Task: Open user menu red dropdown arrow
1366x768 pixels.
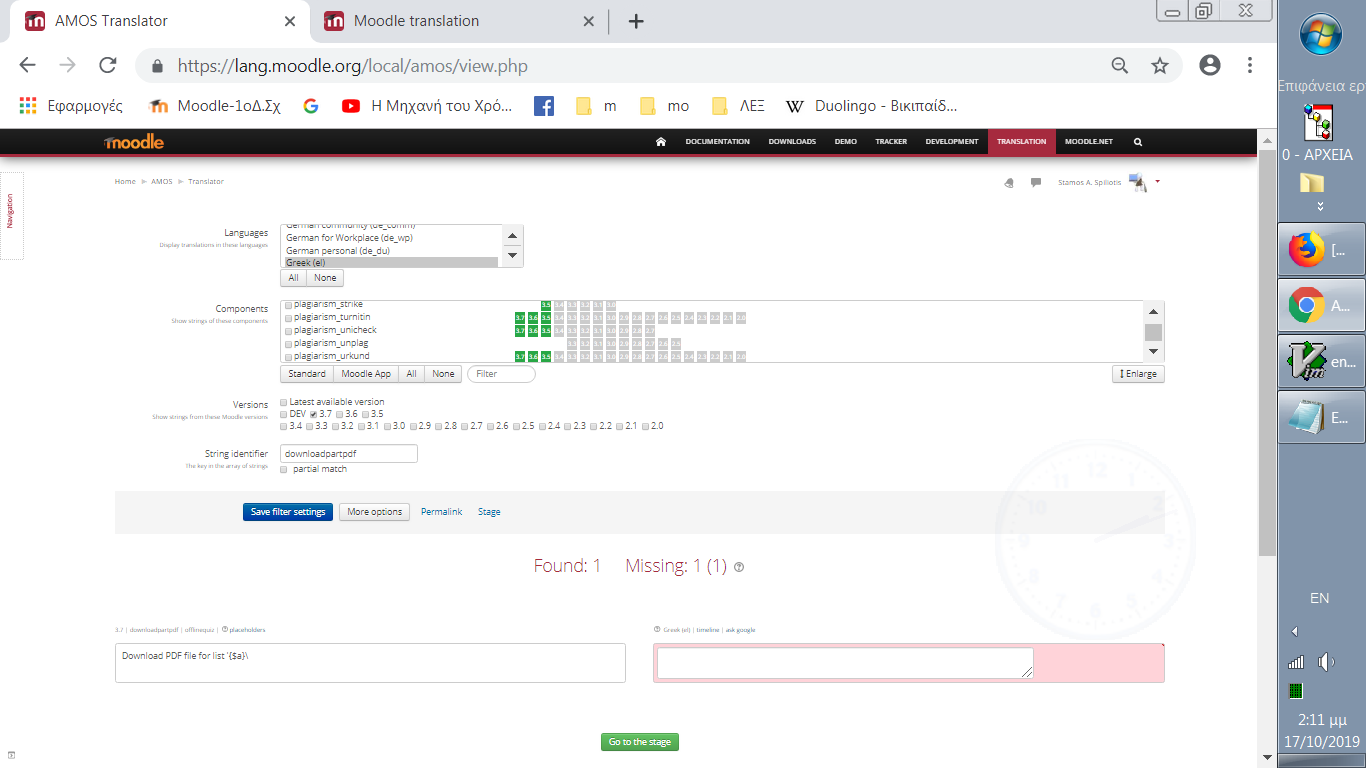Action: [x=1157, y=182]
